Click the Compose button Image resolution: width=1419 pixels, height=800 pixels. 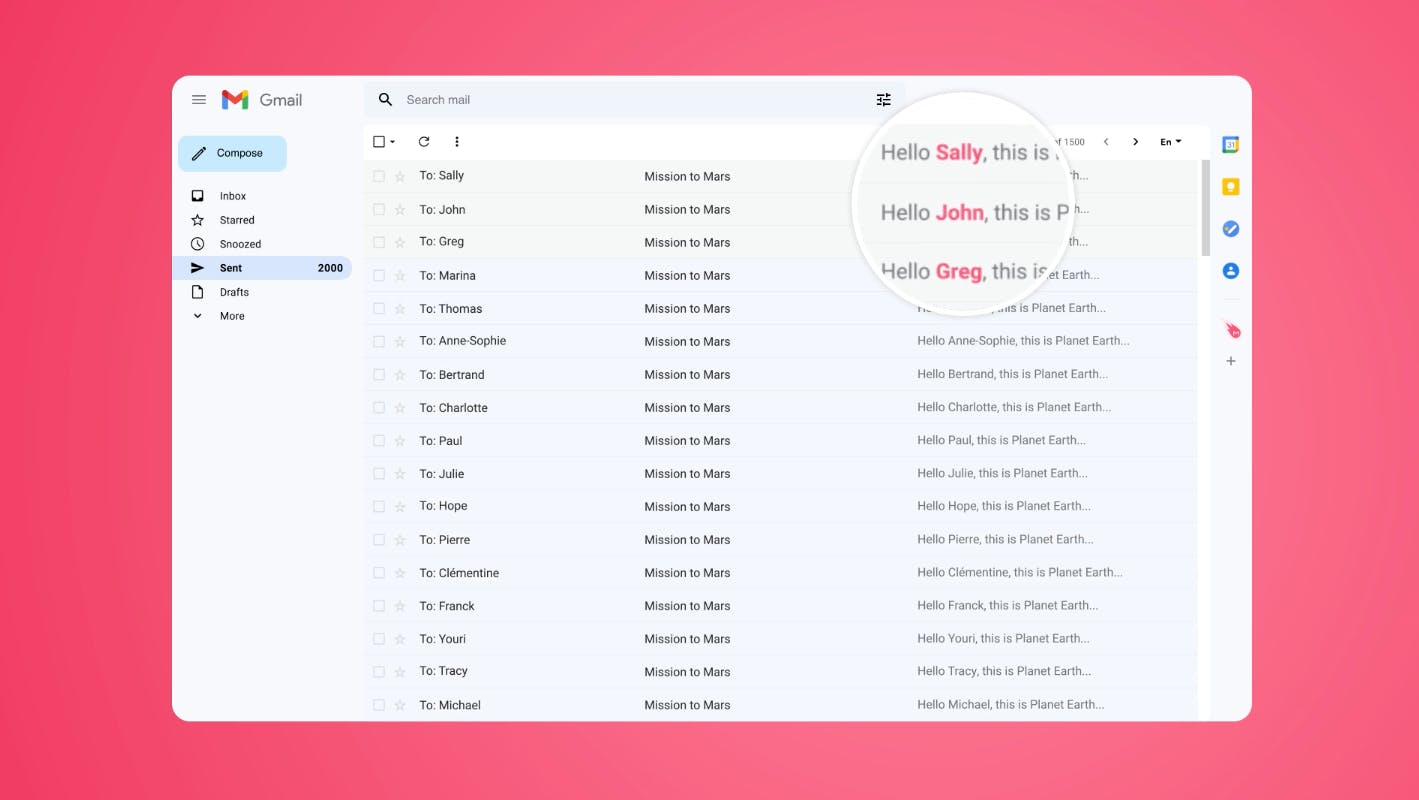[232, 153]
